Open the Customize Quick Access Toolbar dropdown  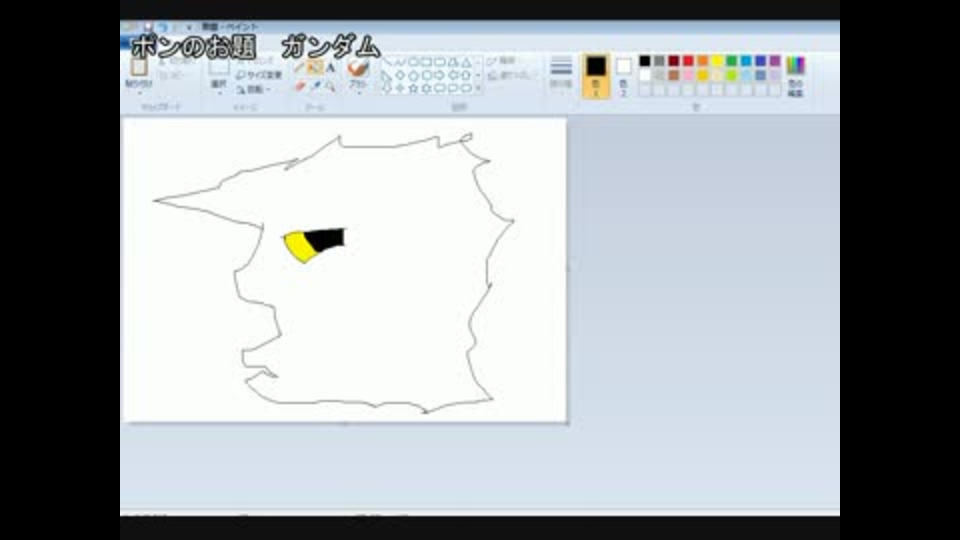tap(189, 28)
